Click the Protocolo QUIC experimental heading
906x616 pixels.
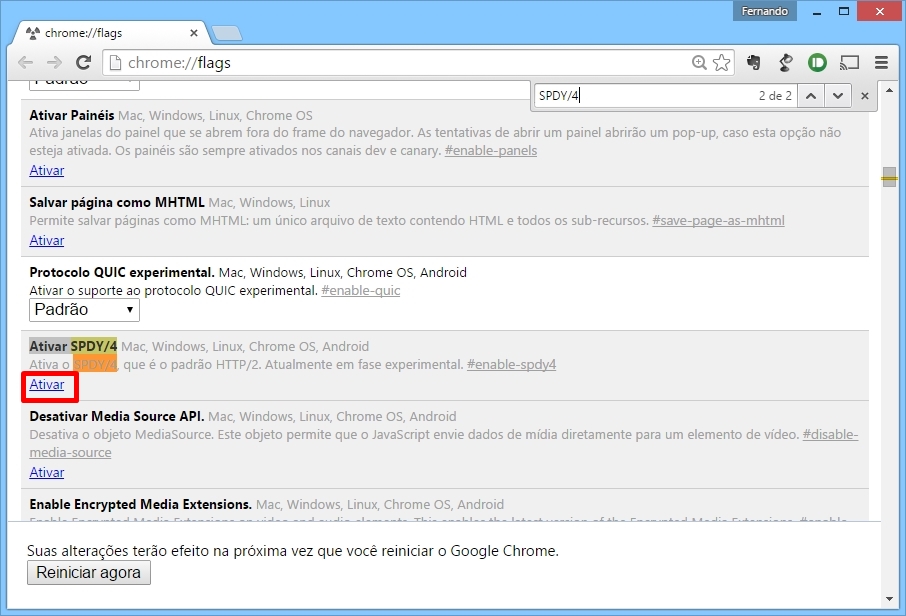(x=122, y=273)
